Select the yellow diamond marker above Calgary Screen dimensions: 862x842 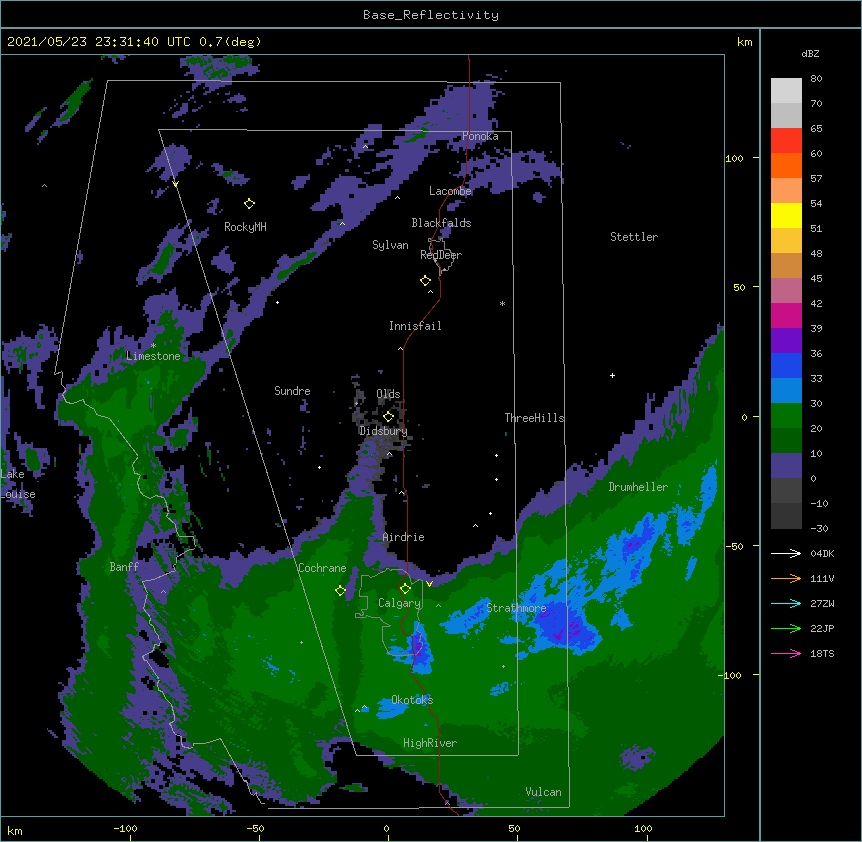(x=405, y=589)
